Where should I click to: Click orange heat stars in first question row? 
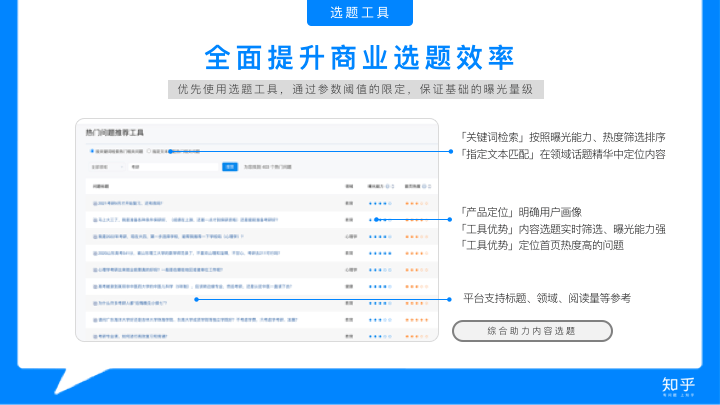point(414,202)
